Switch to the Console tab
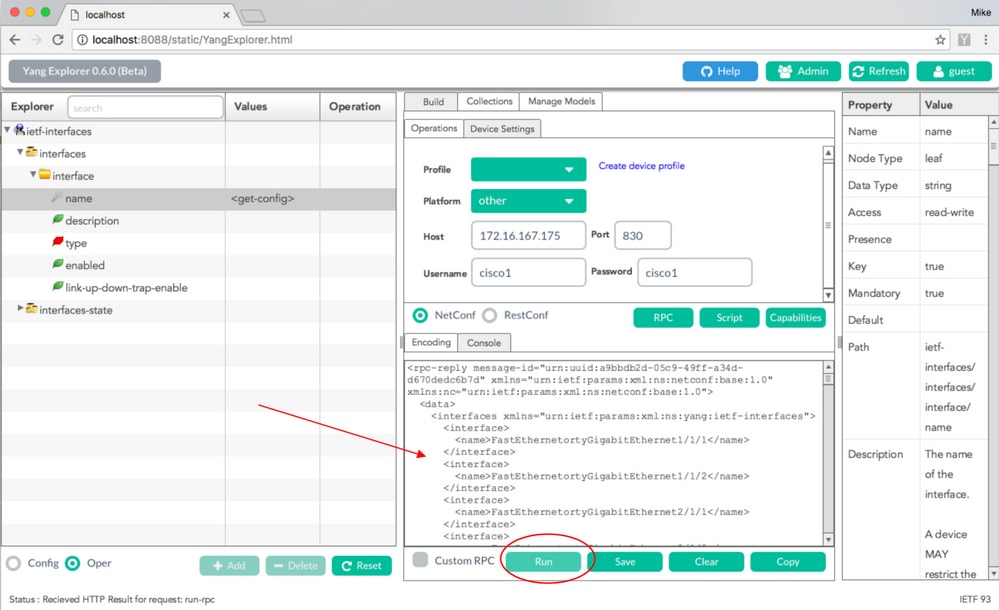This screenshot has width=999, height=610. tap(484, 343)
